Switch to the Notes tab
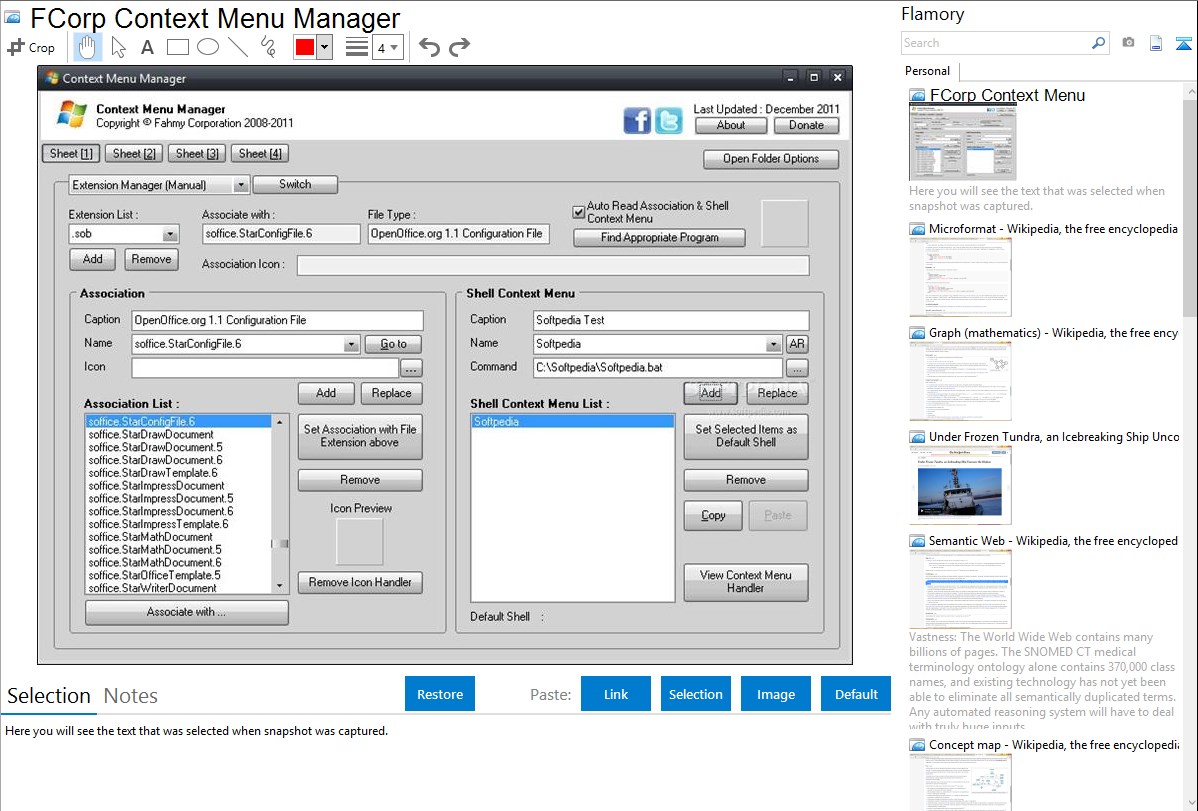1198x811 pixels. point(130,696)
